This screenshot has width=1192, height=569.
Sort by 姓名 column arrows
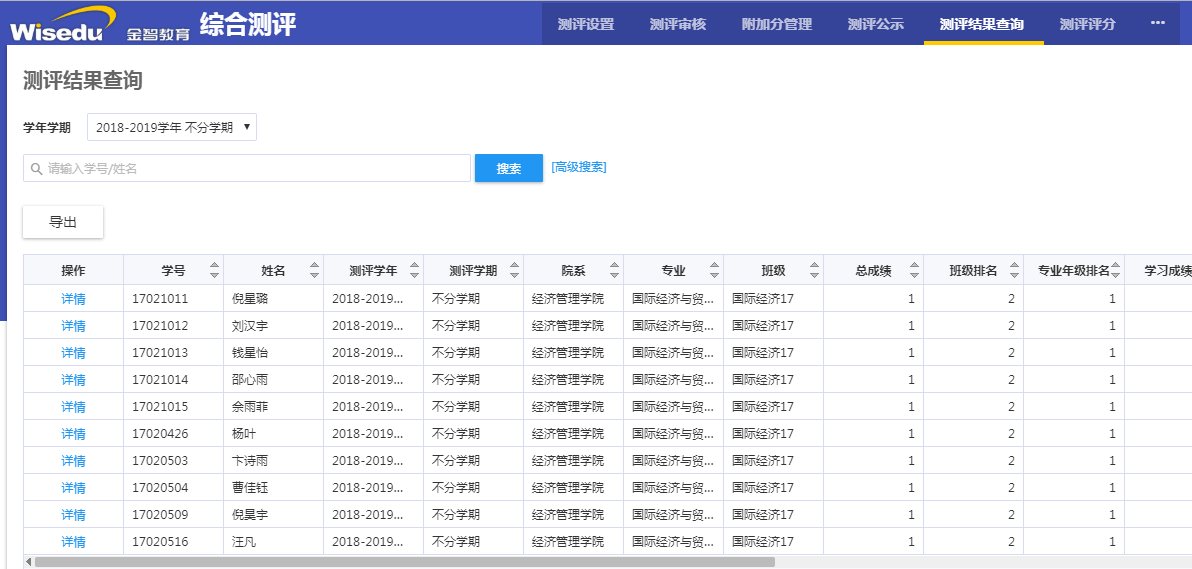point(315,270)
